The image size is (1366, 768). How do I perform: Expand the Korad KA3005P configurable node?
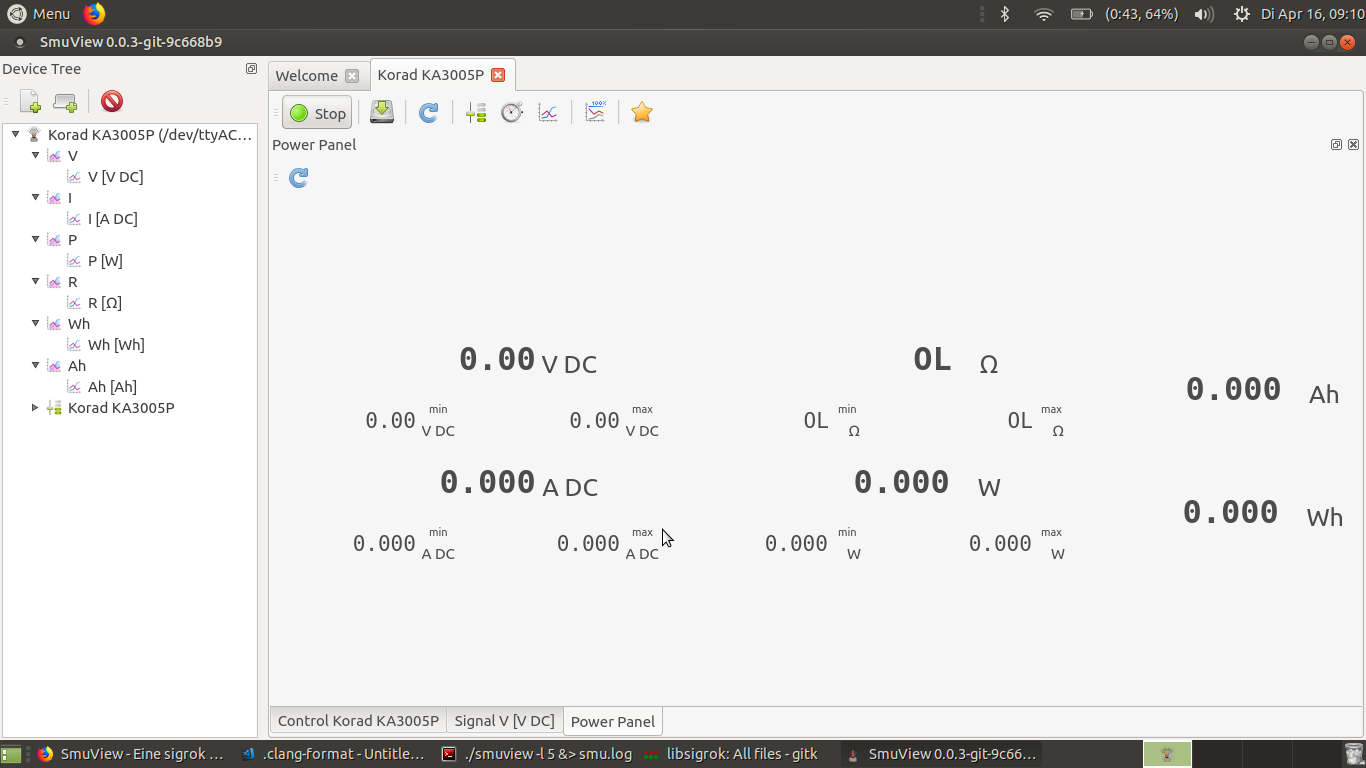(x=36, y=407)
